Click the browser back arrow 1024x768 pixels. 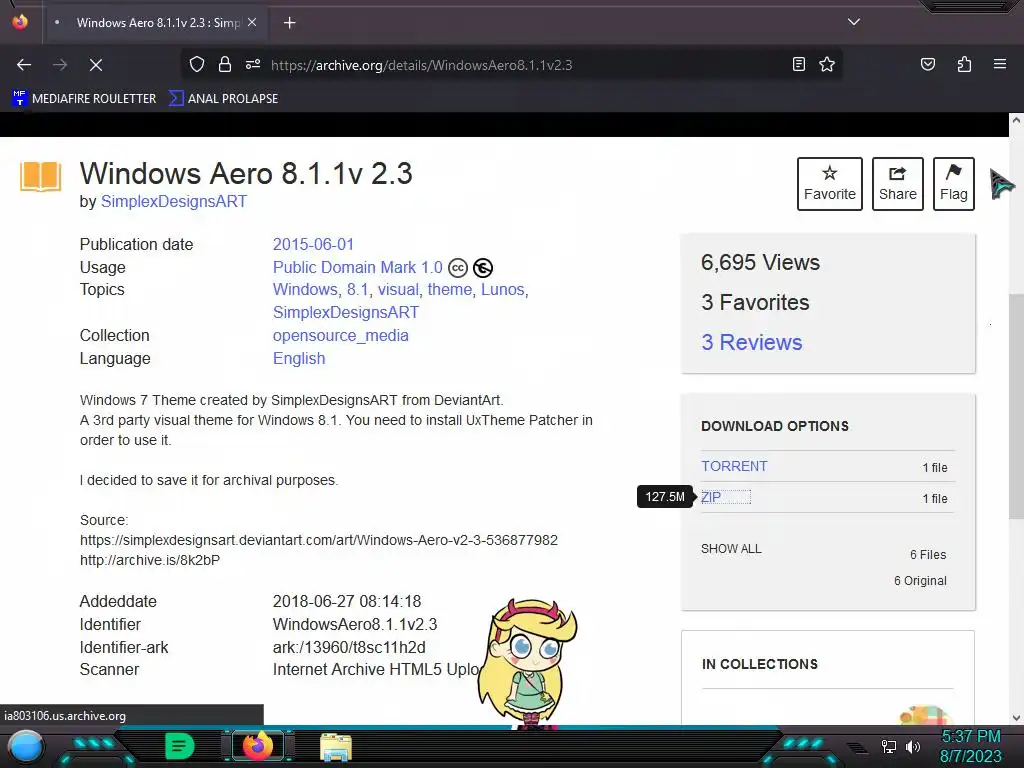pyautogui.click(x=24, y=65)
